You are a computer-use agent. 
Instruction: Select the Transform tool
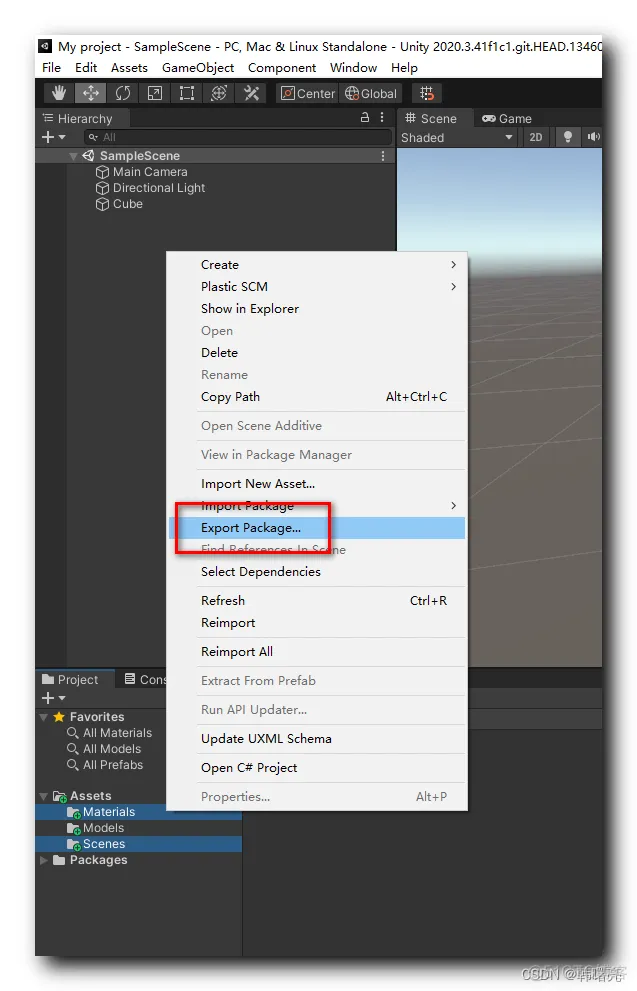click(219, 94)
